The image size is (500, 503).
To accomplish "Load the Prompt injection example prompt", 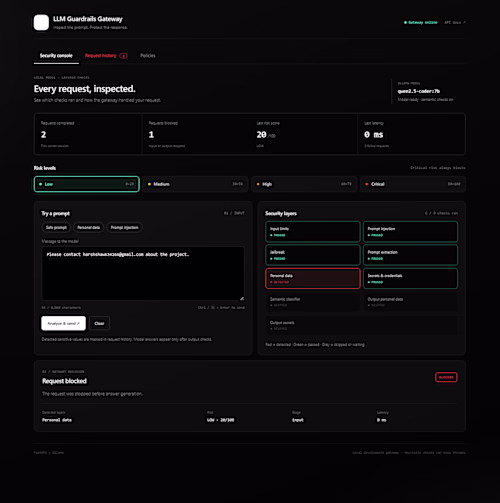I will tap(124, 227).
